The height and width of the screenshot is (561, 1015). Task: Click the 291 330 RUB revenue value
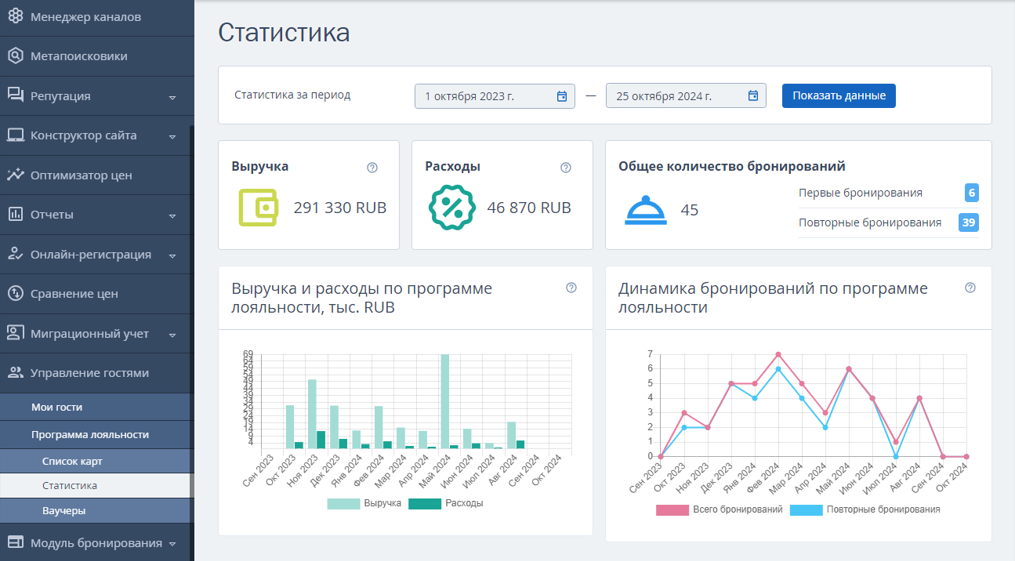click(340, 208)
